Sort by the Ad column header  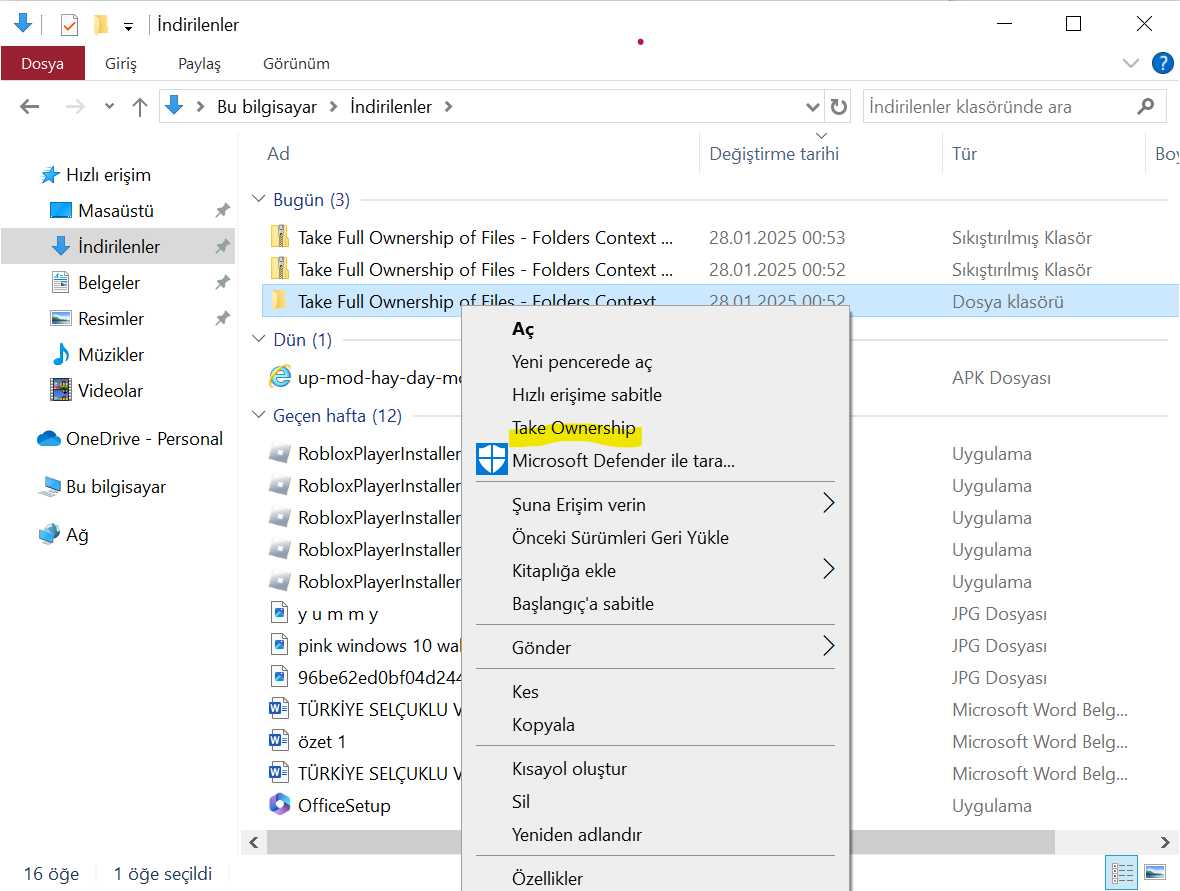point(278,154)
